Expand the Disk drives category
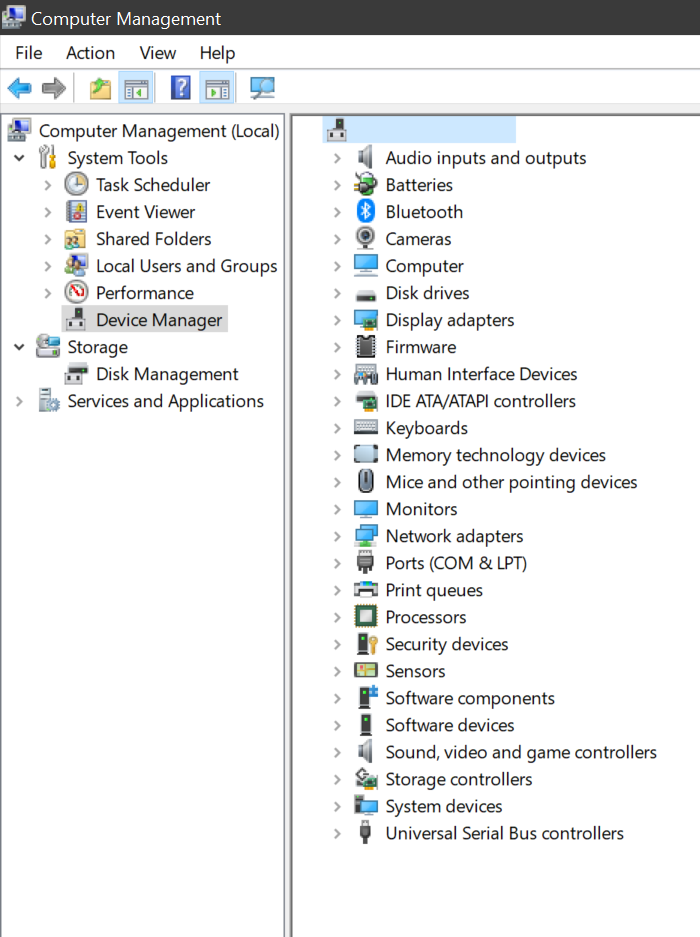Image resolution: width=700 pixels, height=937 pixels. click(338, 293)
